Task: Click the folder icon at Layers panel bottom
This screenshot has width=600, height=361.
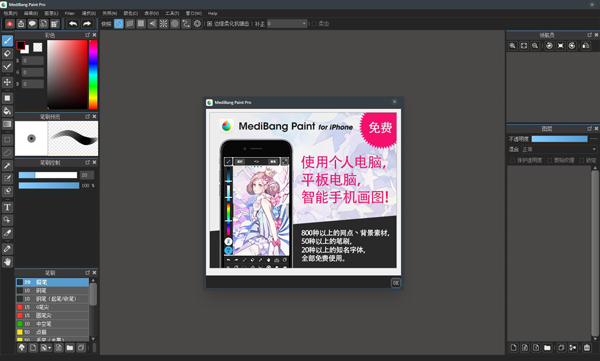Action: pyautogui.click(x=547, y=348)
